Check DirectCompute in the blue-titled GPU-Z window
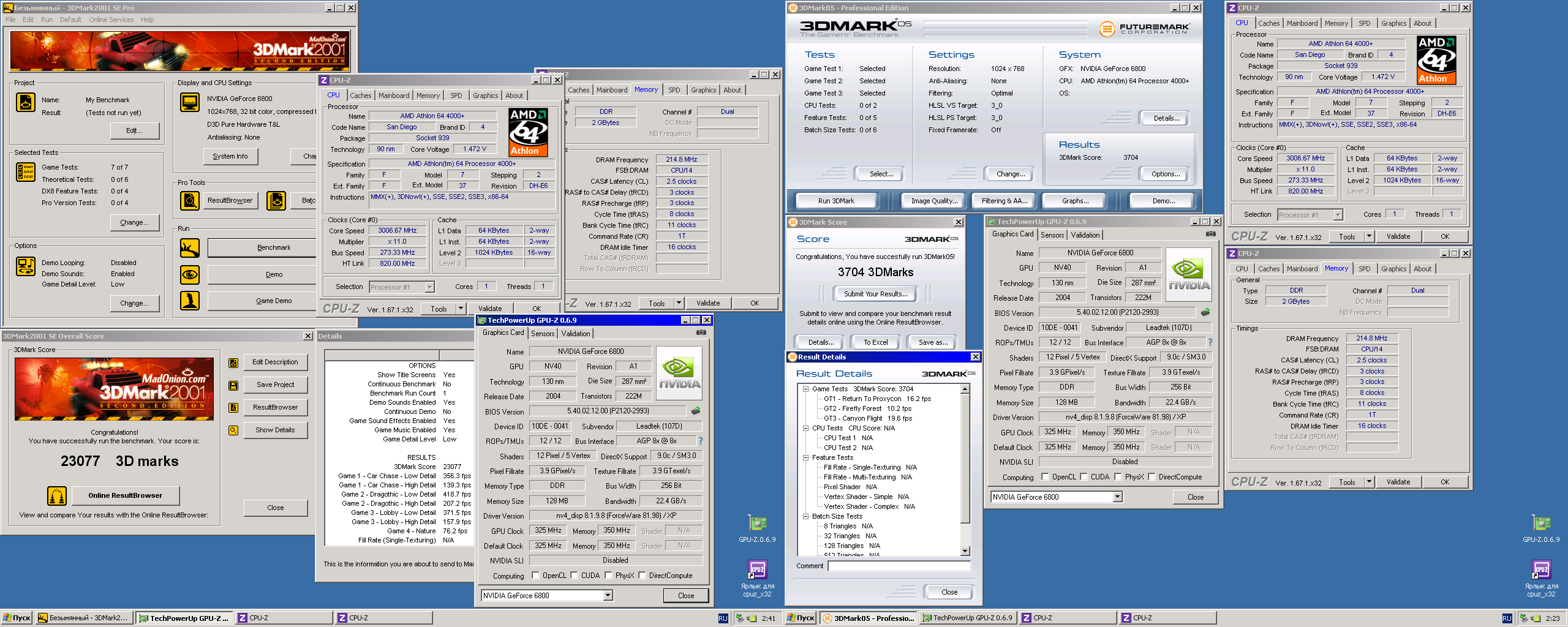Screen dimensions: 1568x627 [643, 576]
